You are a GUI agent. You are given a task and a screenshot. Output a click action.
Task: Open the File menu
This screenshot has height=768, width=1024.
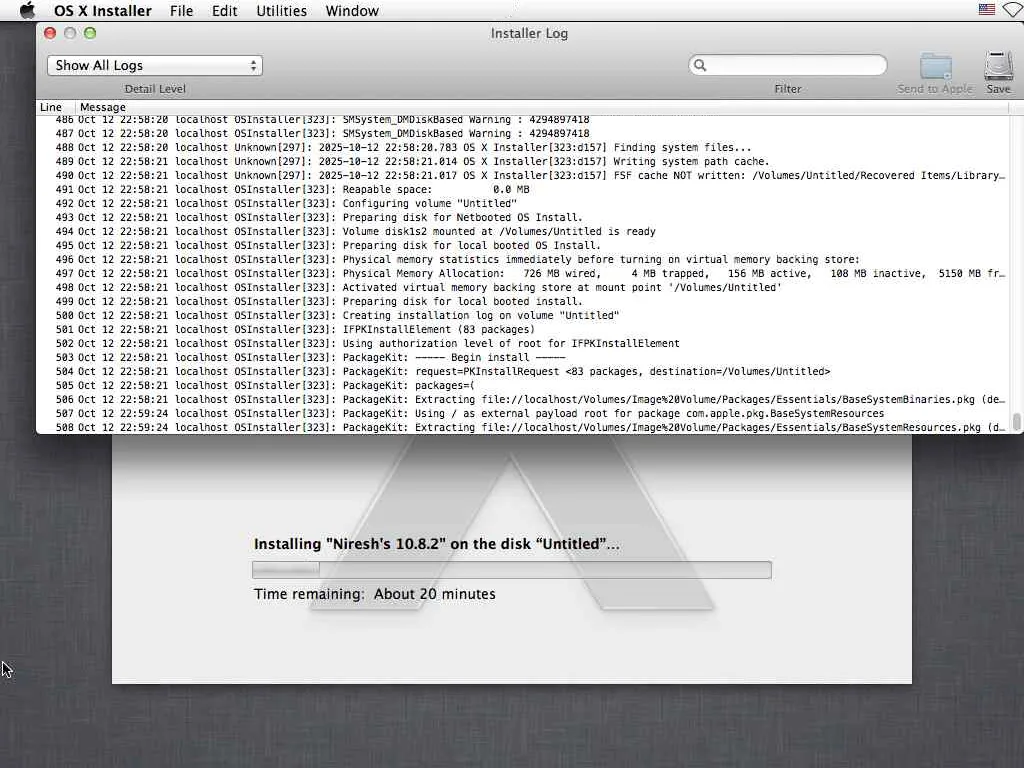coord(181,11)
